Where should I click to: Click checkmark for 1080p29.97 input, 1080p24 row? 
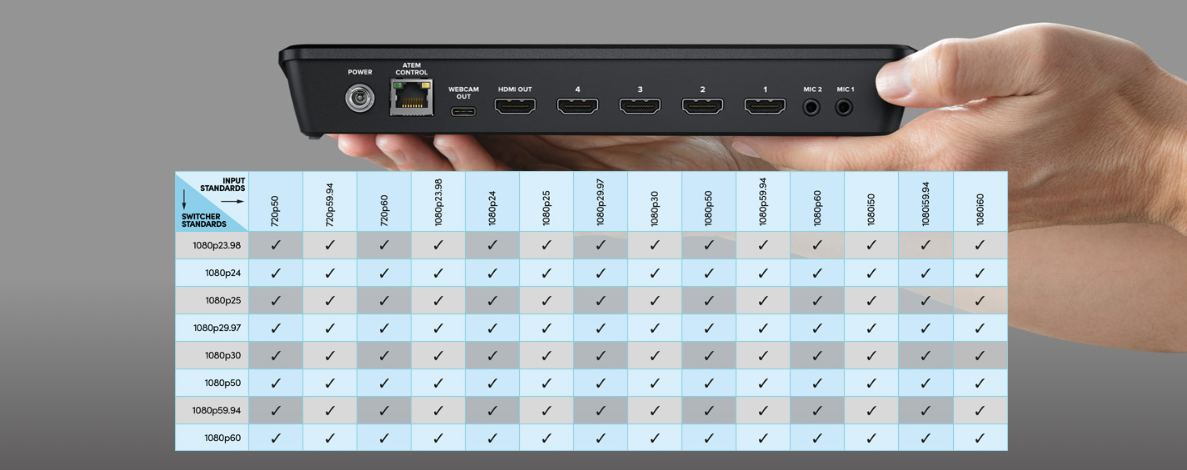click(x=601, y=272)
